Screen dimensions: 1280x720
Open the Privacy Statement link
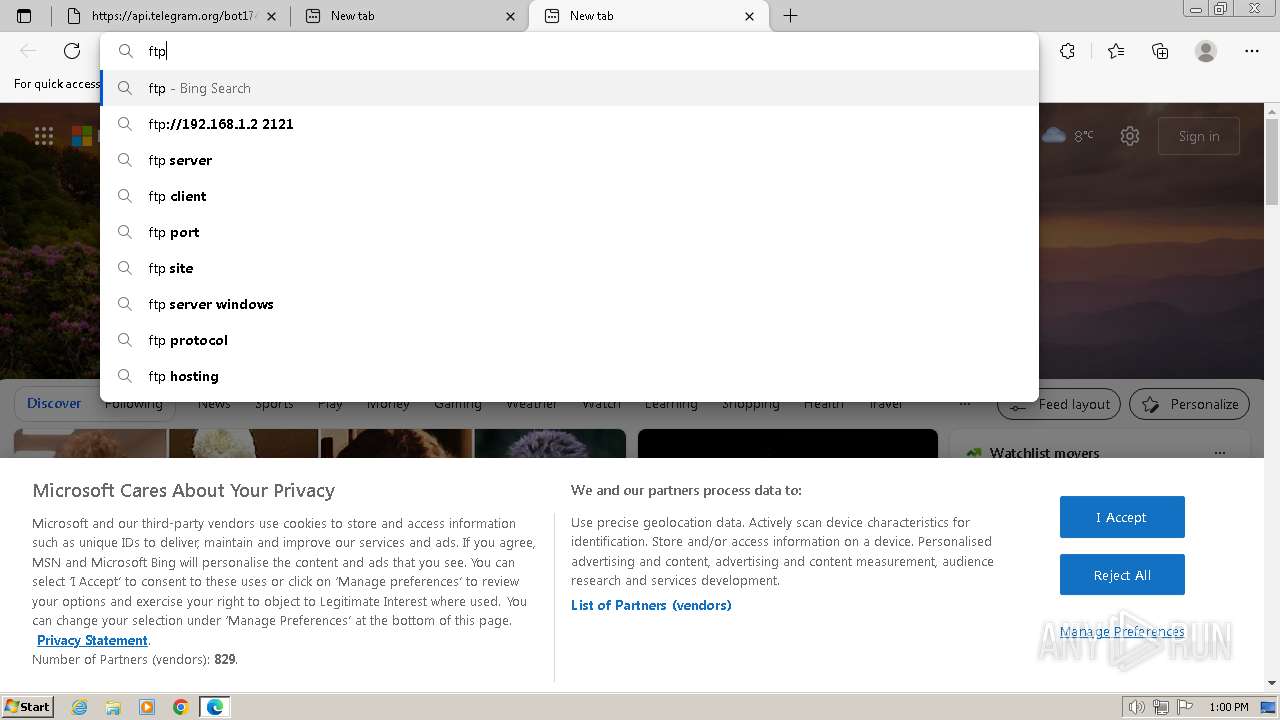pyautogui.click(x=92, y=640)
